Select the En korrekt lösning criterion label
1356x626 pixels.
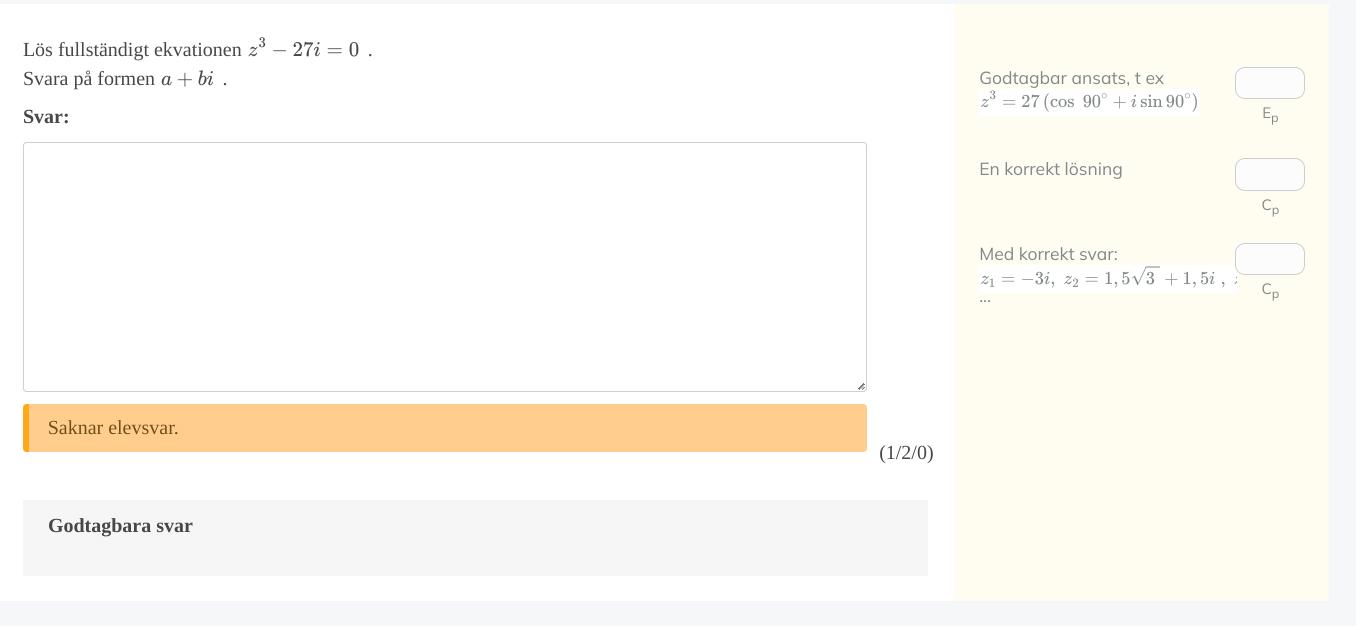(1050, 169)
